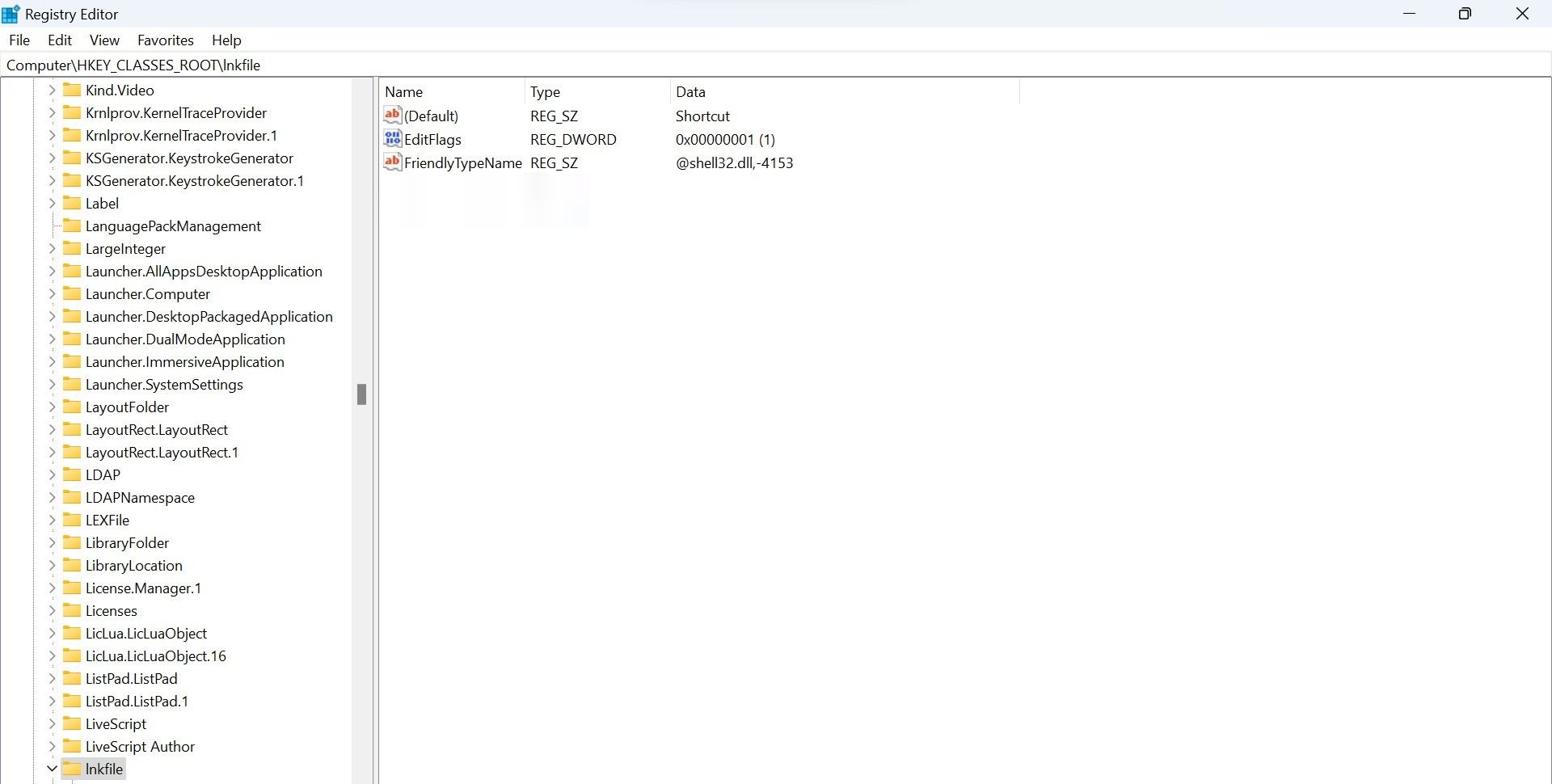
Task: Select the Launcher.DesktopPackagedApplication key
Action: [x=209, y=316]
